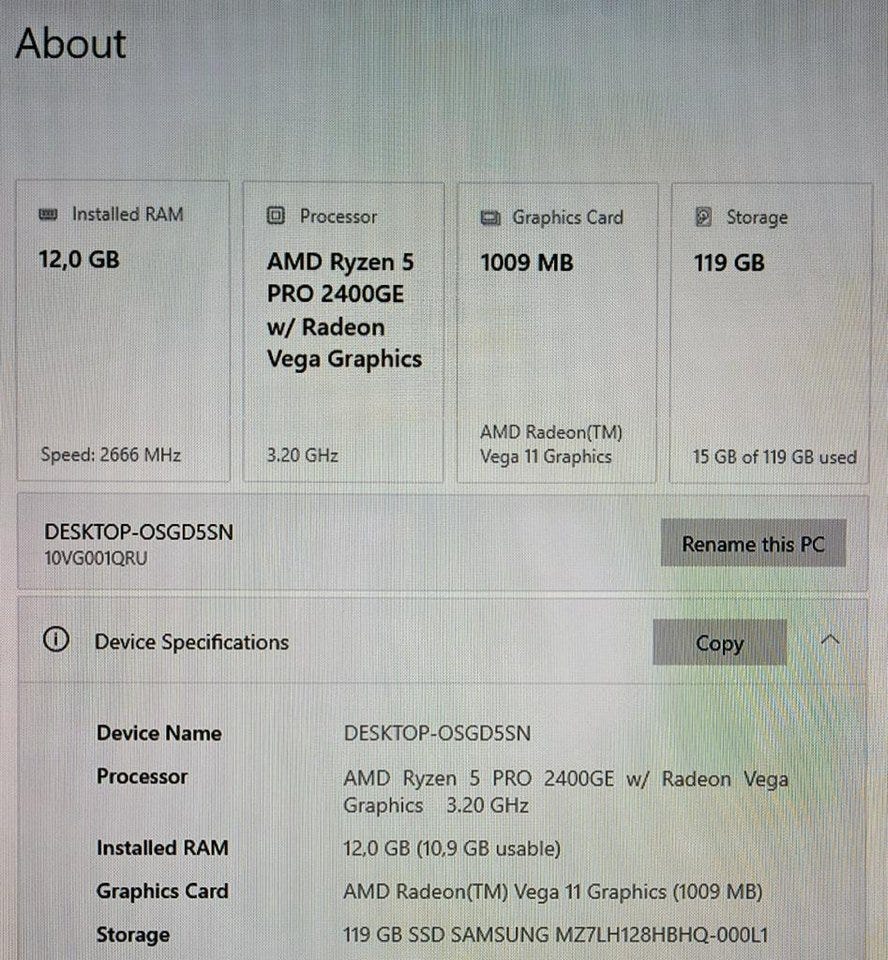Click Vega 11 Graphics (1009 MB) value
Screen dimensions: 888x960
click(552, 891)
